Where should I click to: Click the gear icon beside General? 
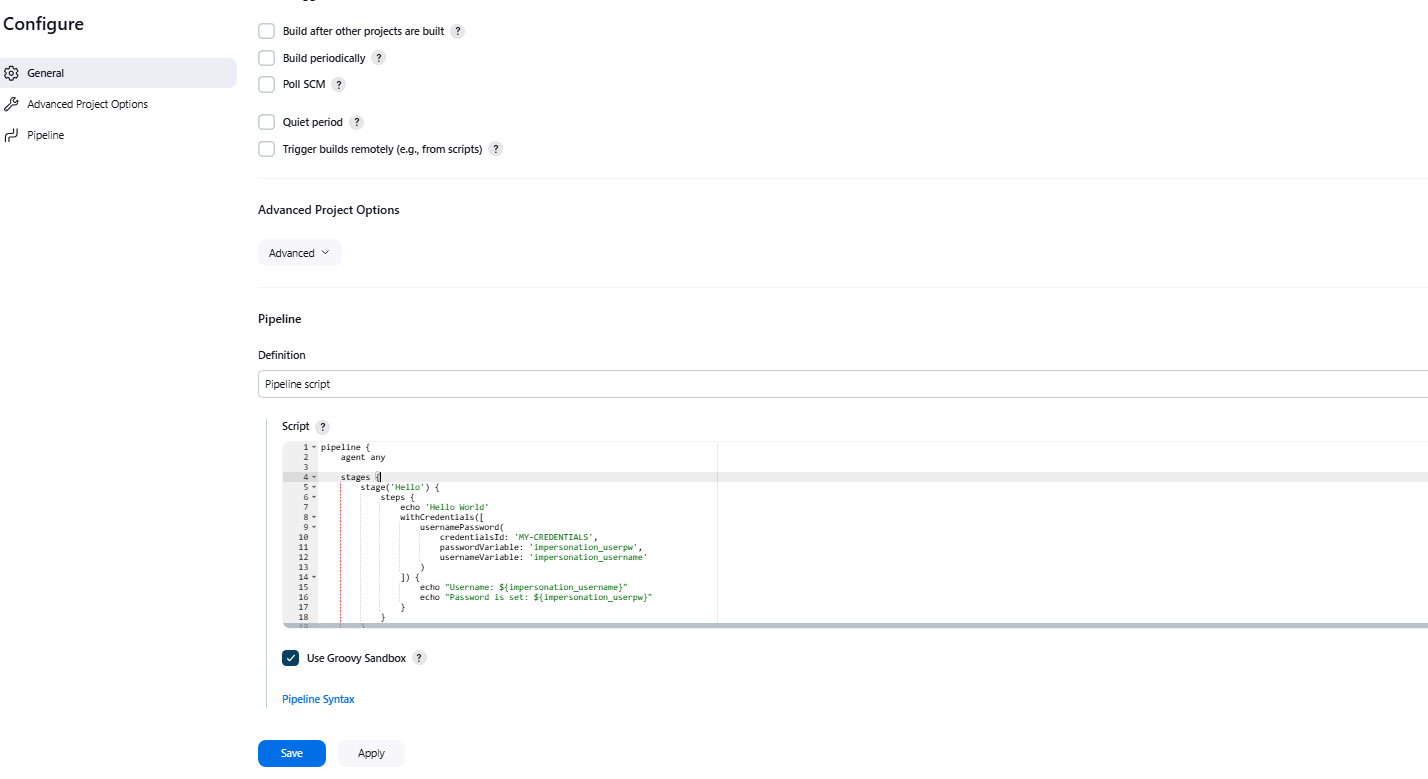pyautogui.click(x=11, y=73)
